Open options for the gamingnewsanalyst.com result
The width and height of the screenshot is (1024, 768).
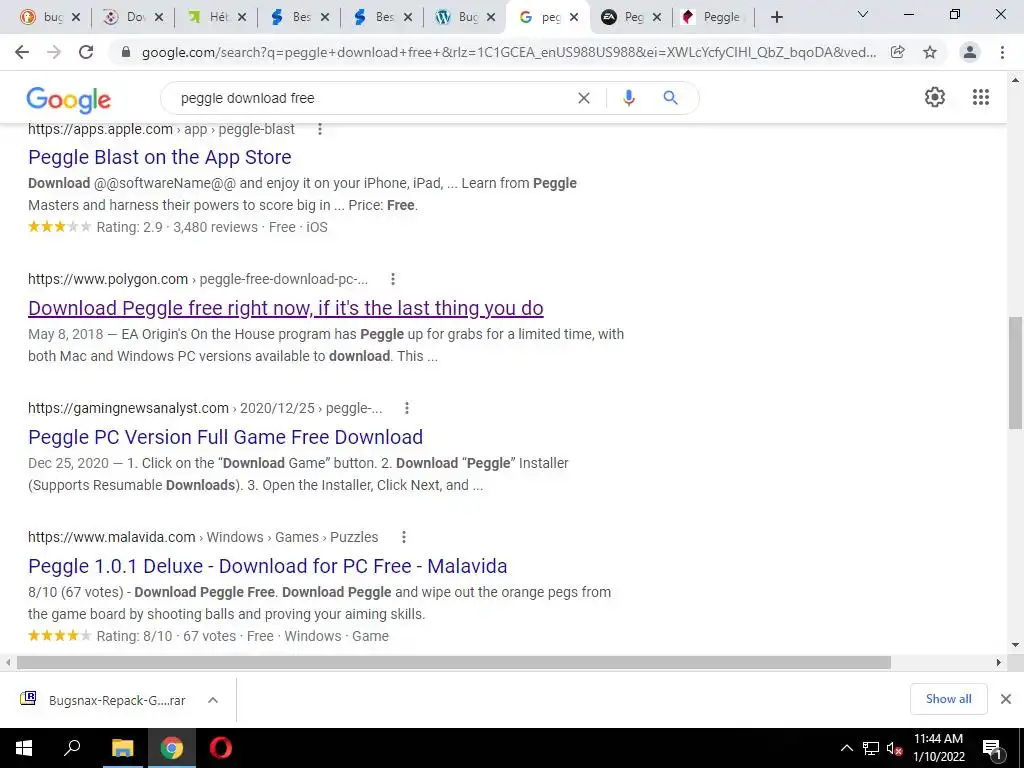click(x=407, y=408)
